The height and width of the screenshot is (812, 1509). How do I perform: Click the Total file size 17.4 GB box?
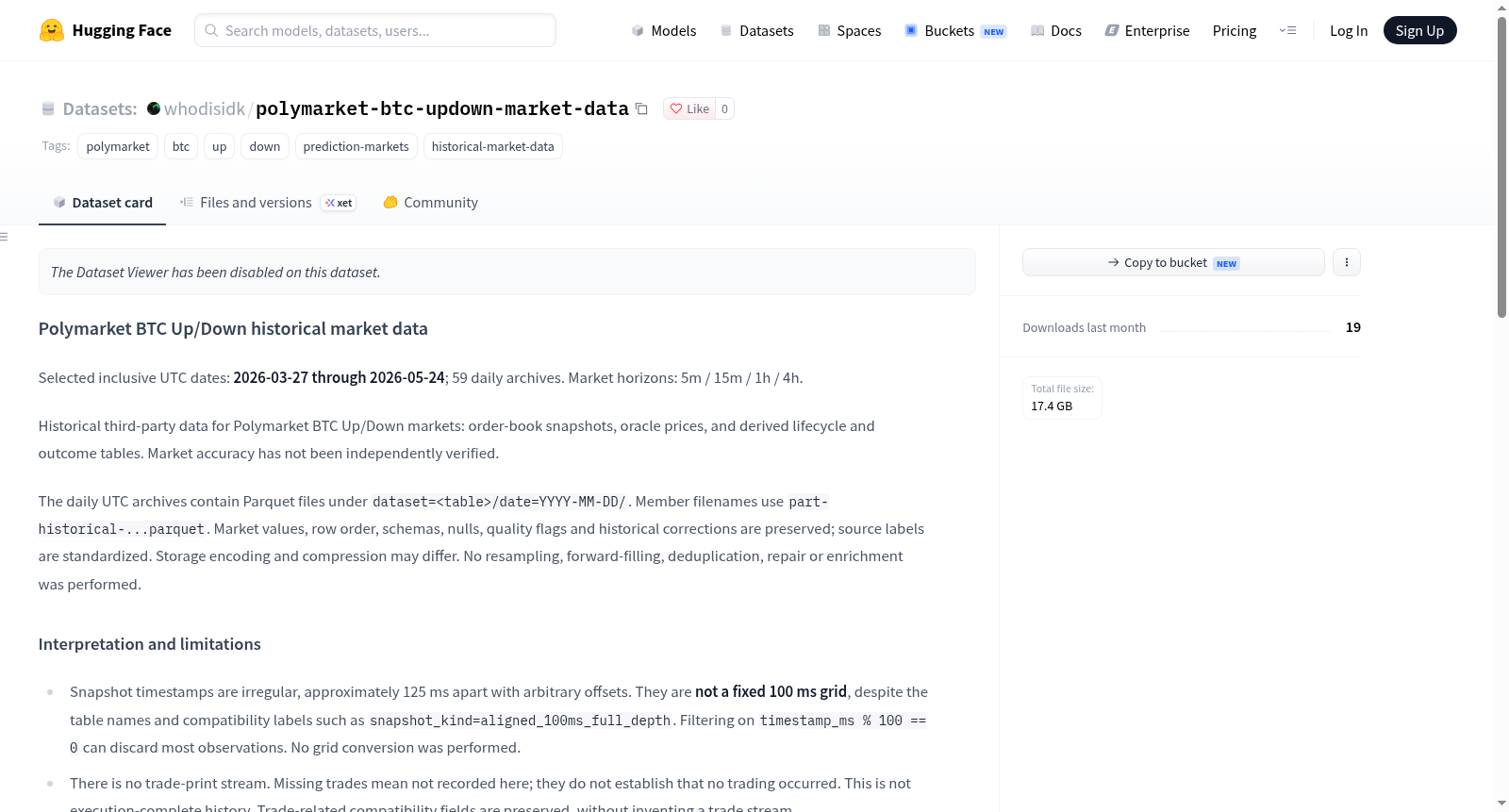pos(1062,397)
